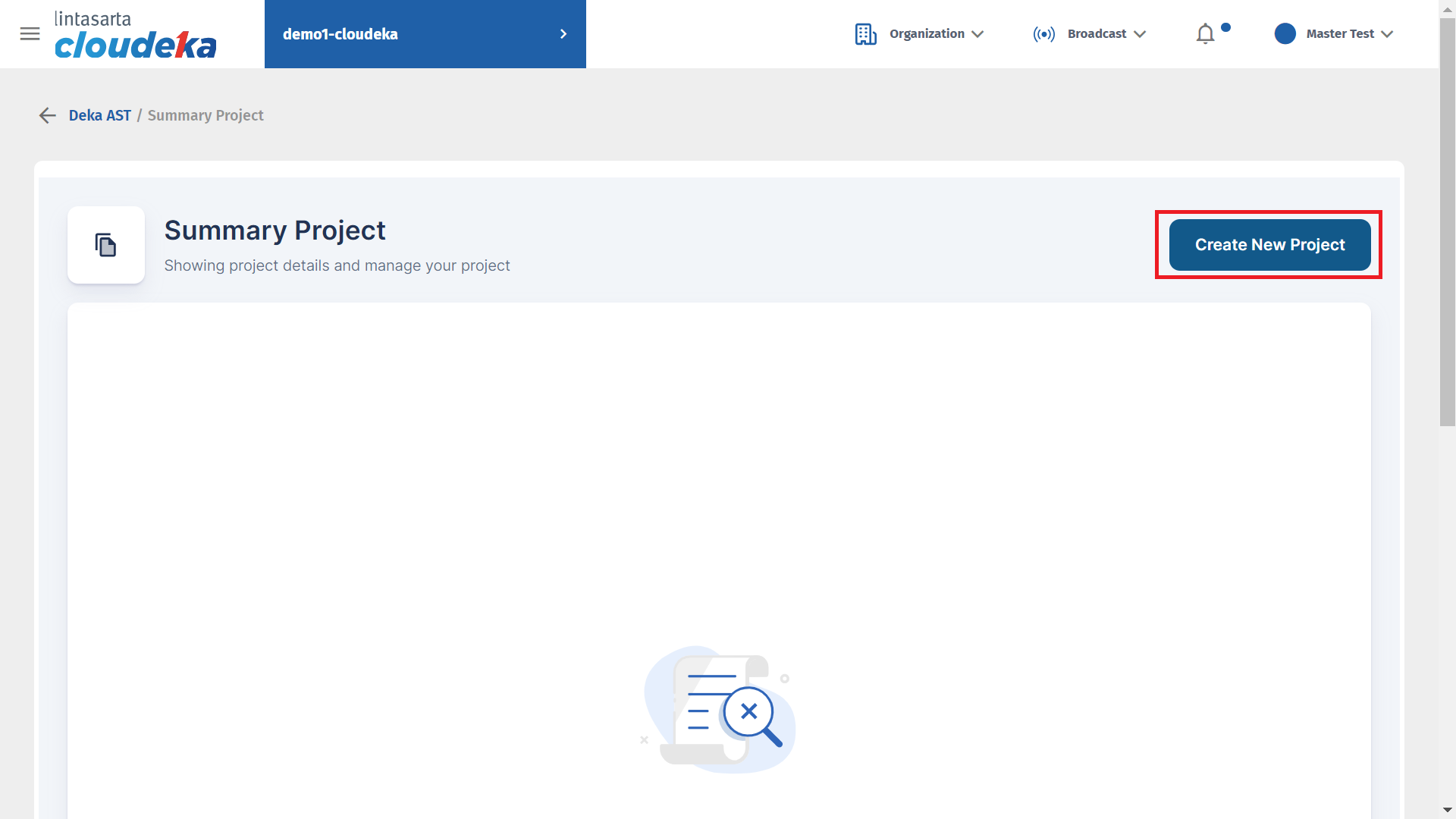Expand the demo1-cloudeka project chevron
1456x819 pixels.
[x=563, y=34]
